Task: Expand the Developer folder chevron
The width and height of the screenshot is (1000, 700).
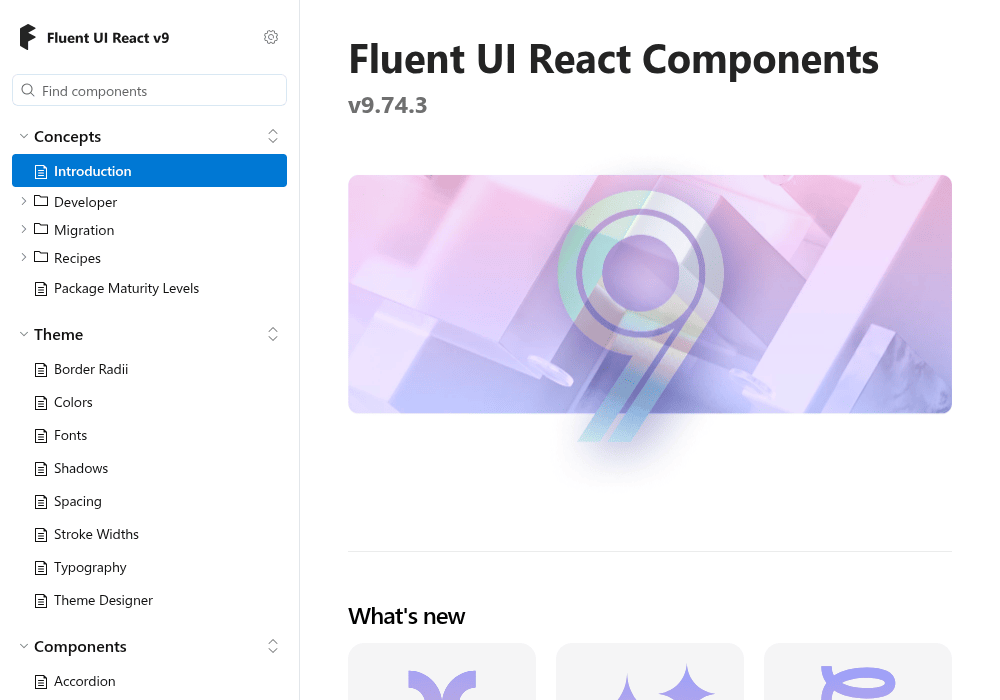Action: (24, 201)
